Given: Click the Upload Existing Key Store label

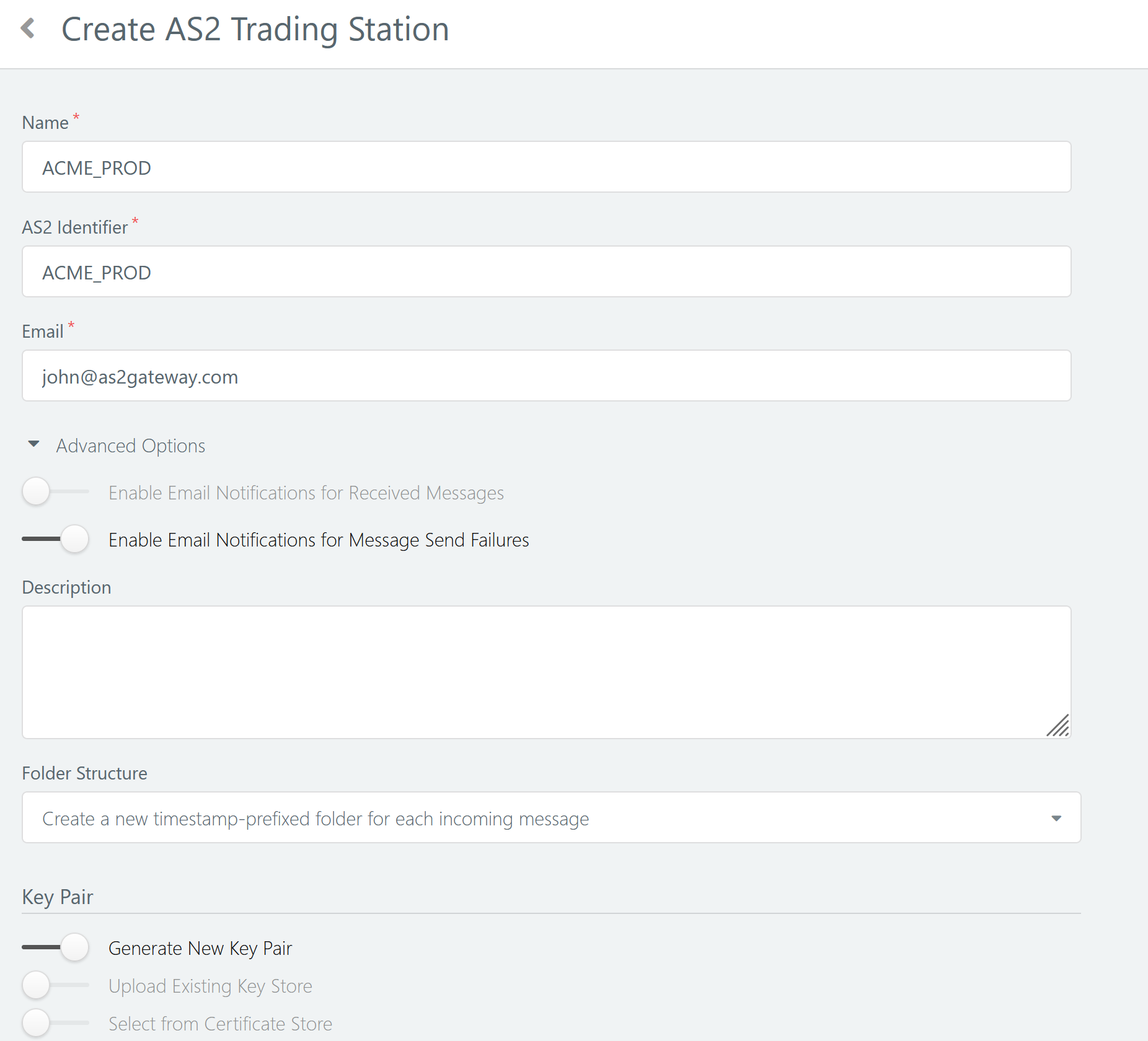Looking at the screenshot, I should [210, 986].
